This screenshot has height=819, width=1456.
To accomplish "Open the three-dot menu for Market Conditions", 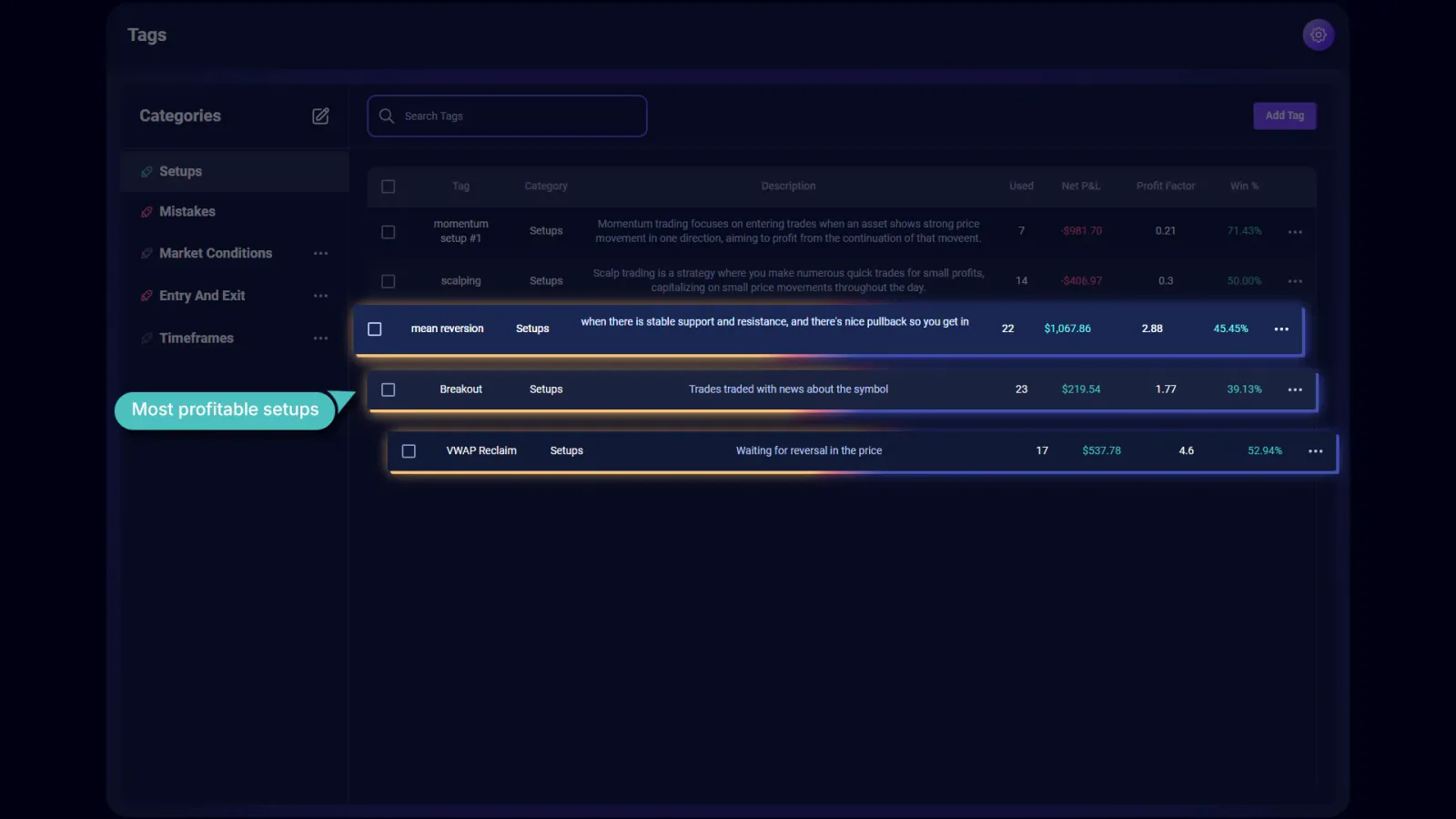I will point(320,253).
